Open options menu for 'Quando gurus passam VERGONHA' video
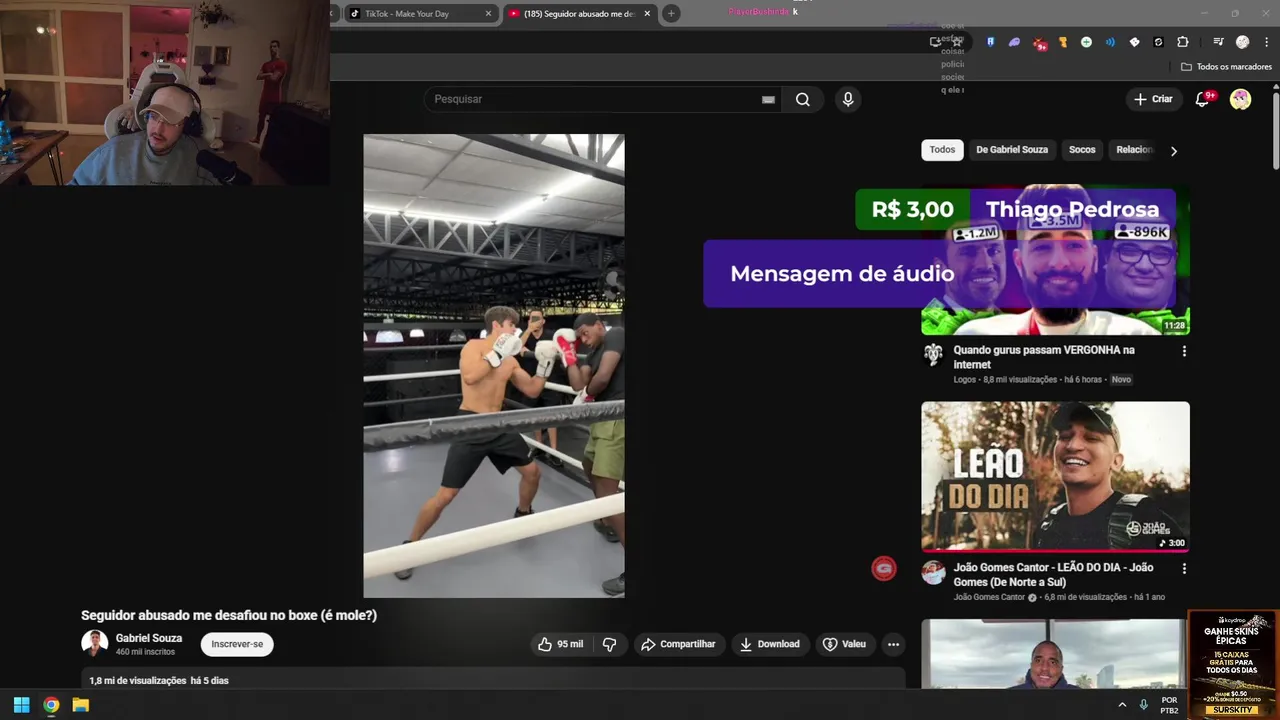The width and height of the screenshot is (1280, 720). tap(1184, 351)
